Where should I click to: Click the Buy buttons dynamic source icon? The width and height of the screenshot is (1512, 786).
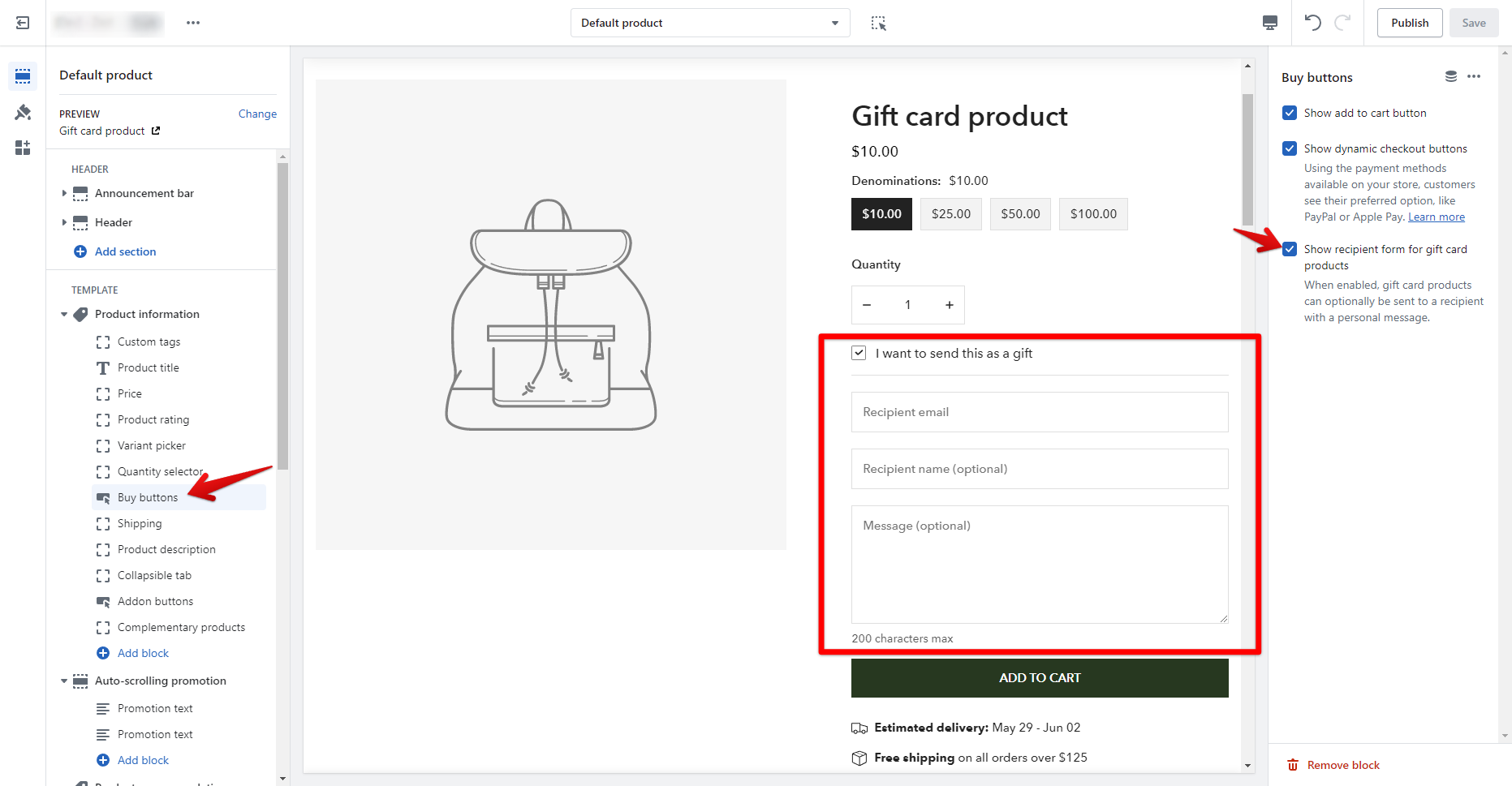click(x=1451, y=76)
